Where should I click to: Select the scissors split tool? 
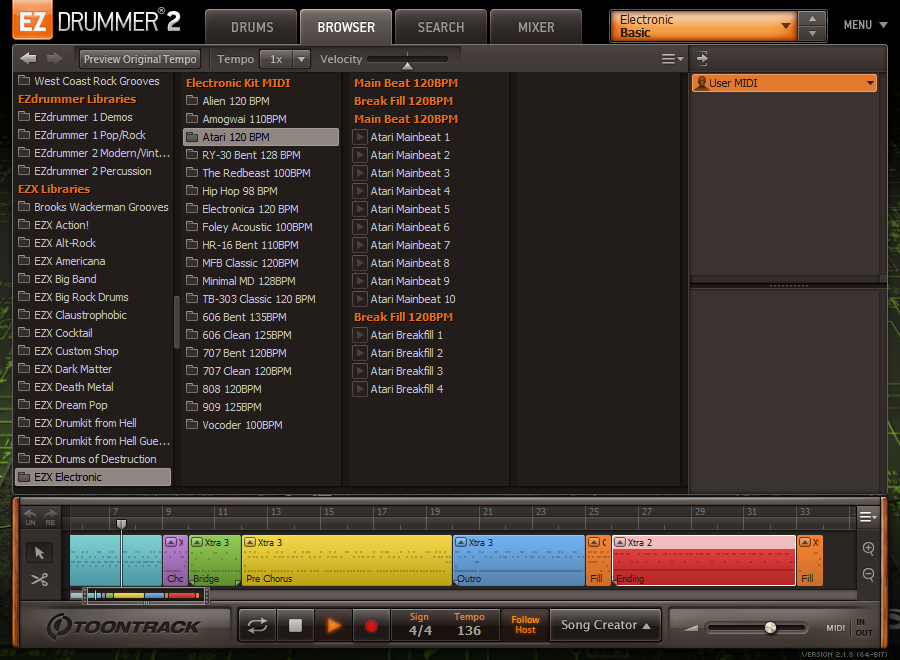point(39,579)
